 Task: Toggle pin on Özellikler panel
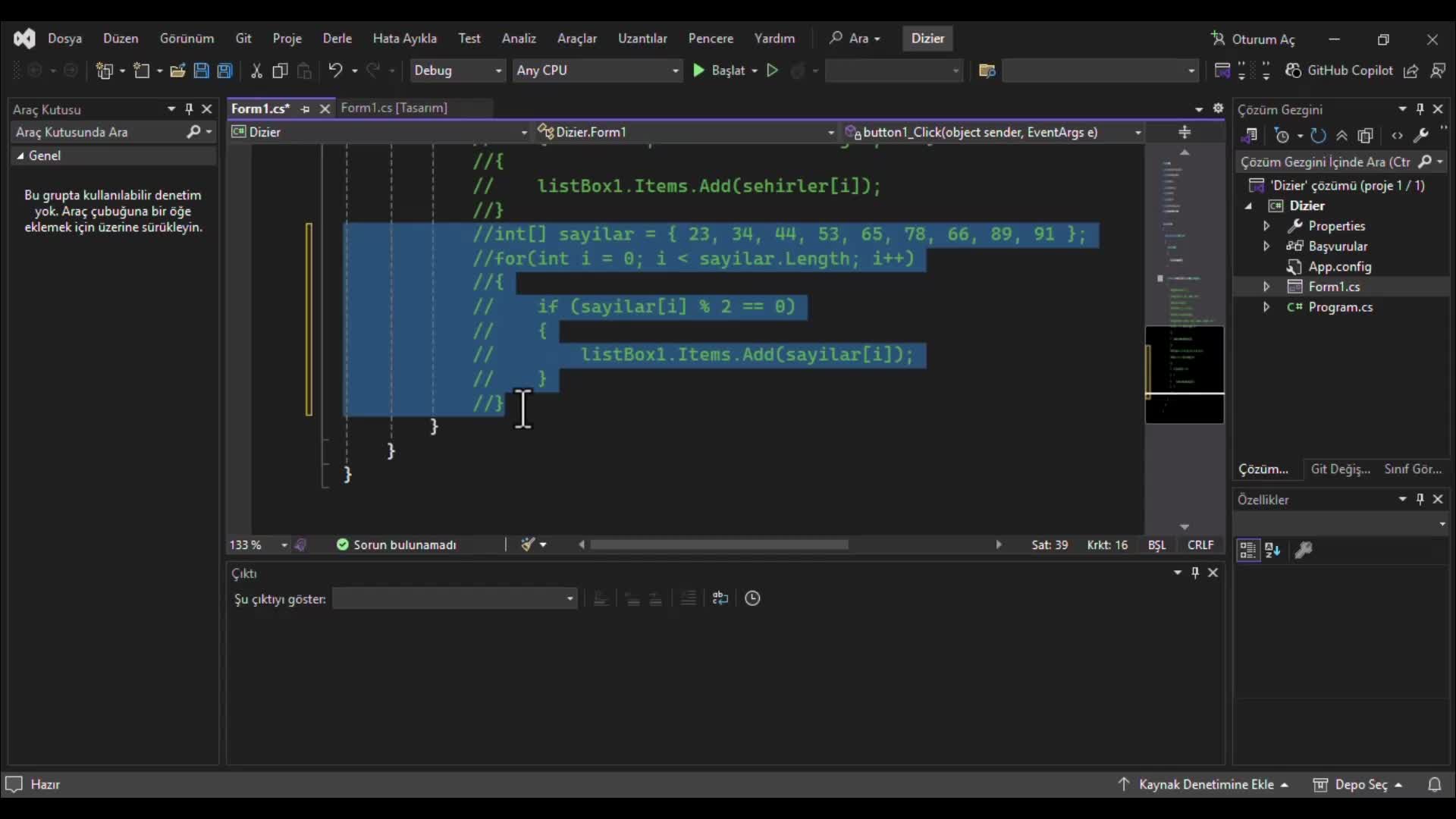1420,499
